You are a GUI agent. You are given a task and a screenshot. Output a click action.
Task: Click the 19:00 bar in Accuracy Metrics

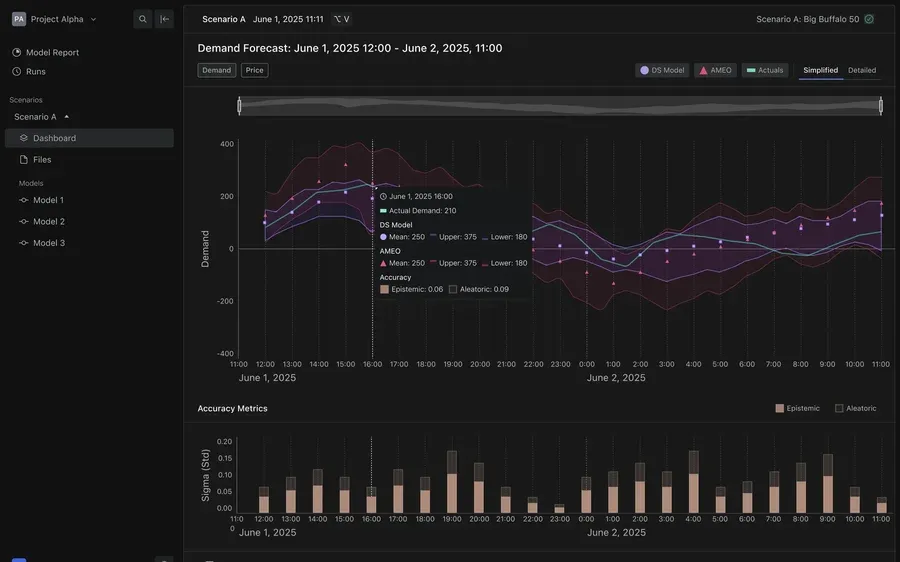click(x=452, y=482)
